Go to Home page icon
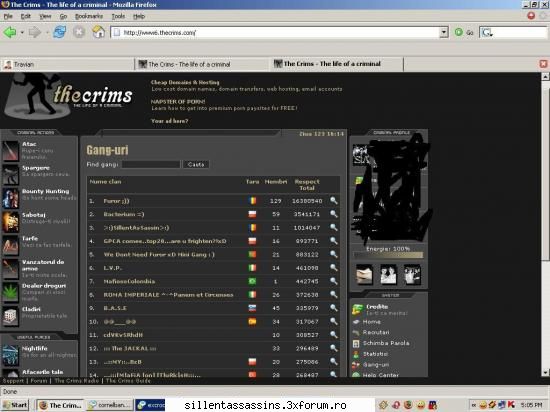 pos(99,32)
